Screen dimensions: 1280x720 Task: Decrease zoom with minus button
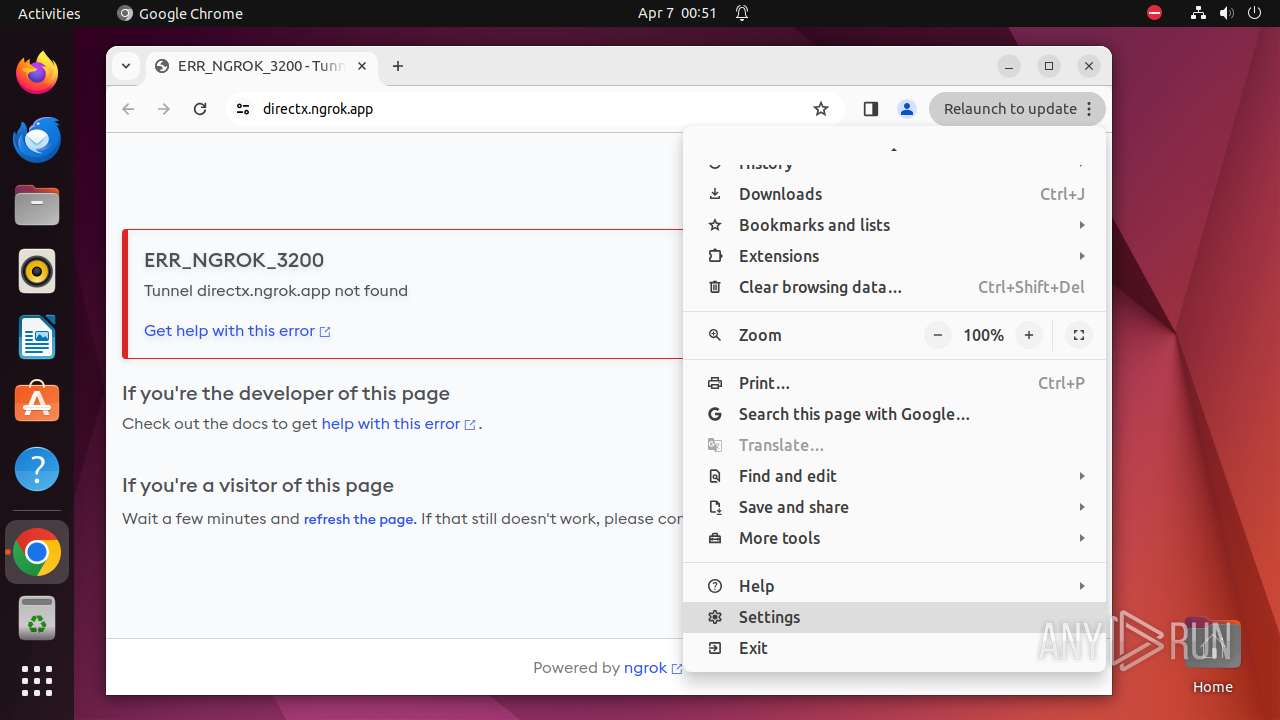pos(937,335)
